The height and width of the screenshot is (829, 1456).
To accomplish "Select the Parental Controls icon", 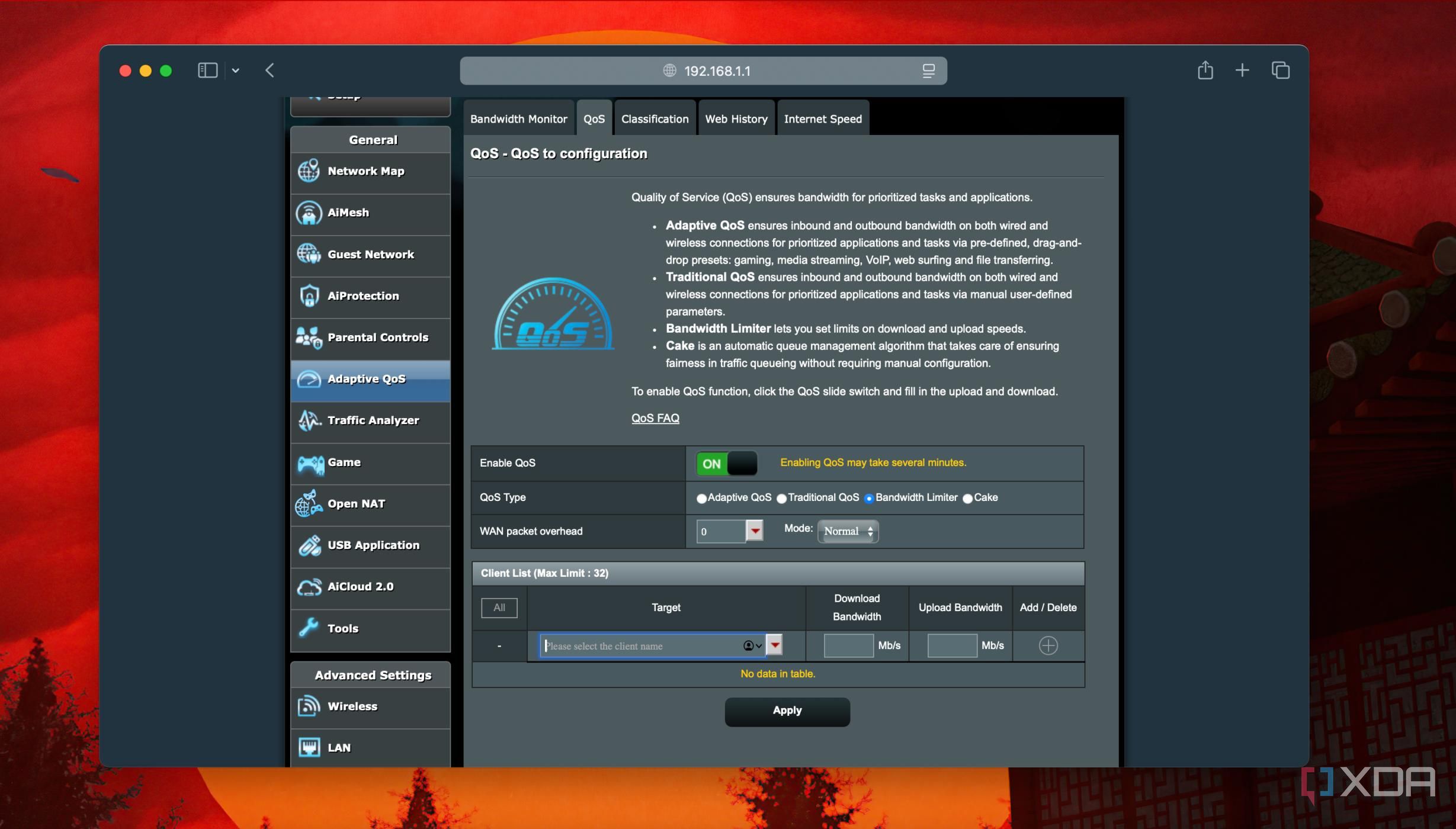I will tap(309, 338).
